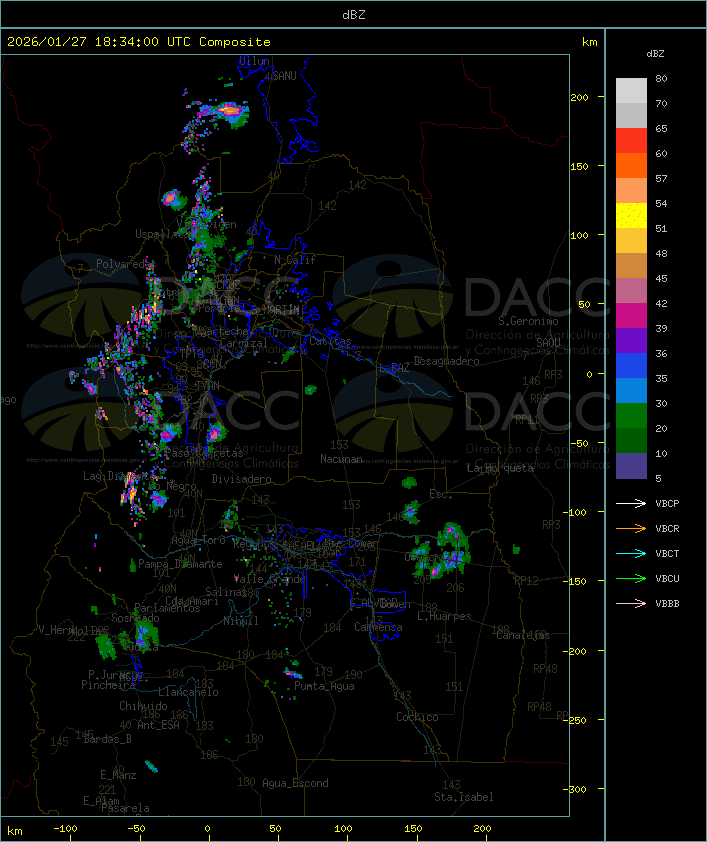Click the Pincheira map label

coord(108,685)
